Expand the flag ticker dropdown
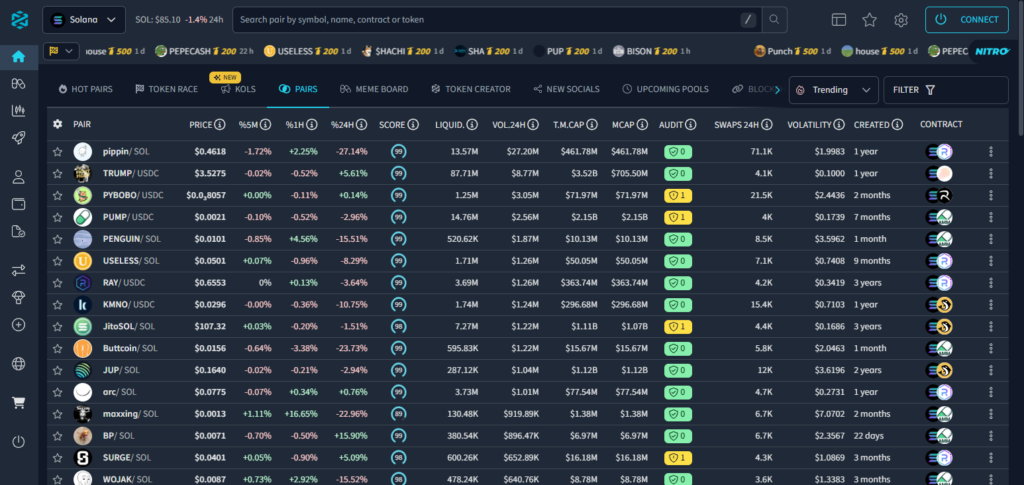The image size is (1024, 485). coord(61,51)
